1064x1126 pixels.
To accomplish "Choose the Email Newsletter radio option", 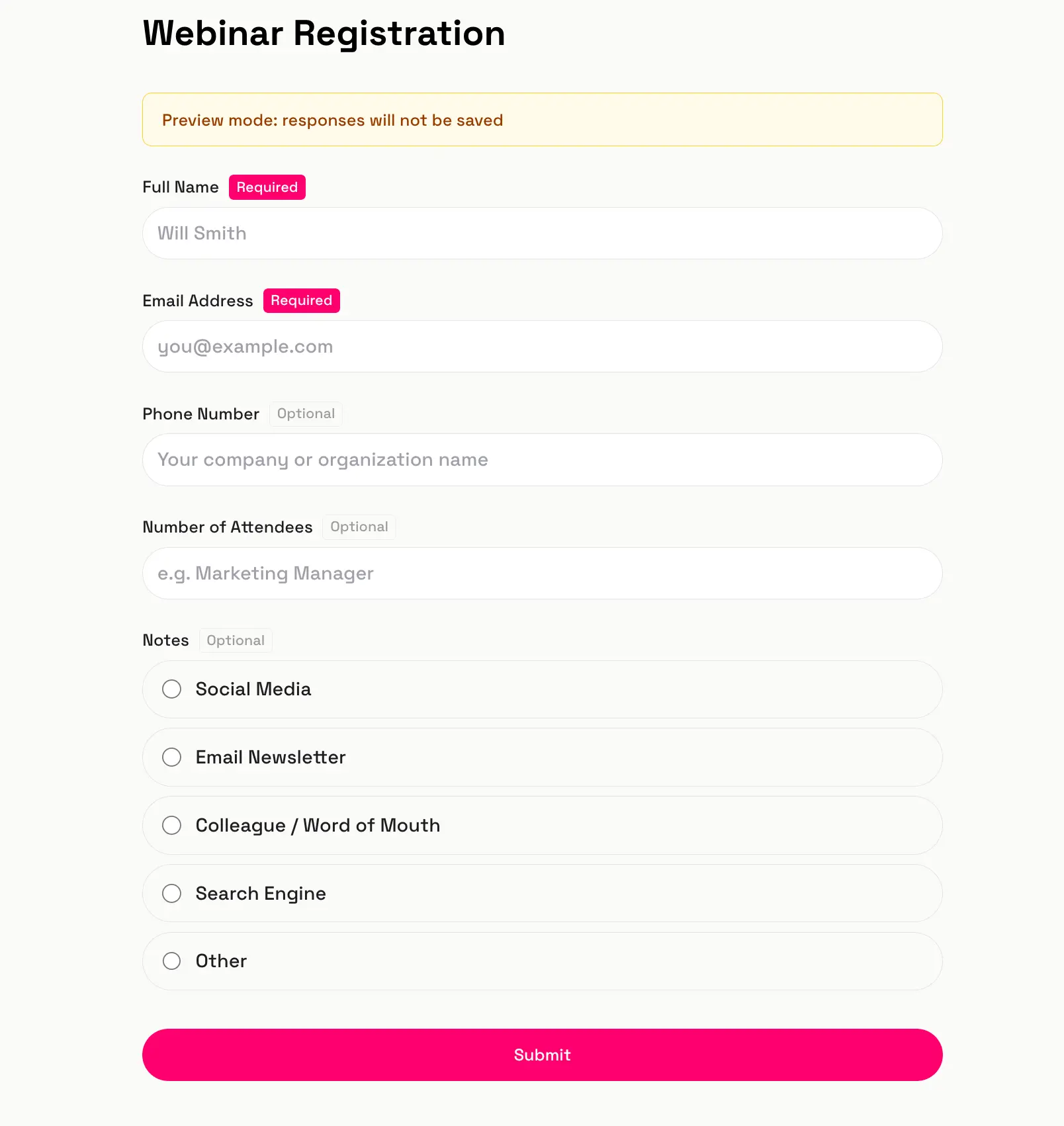I will point(172,758).
